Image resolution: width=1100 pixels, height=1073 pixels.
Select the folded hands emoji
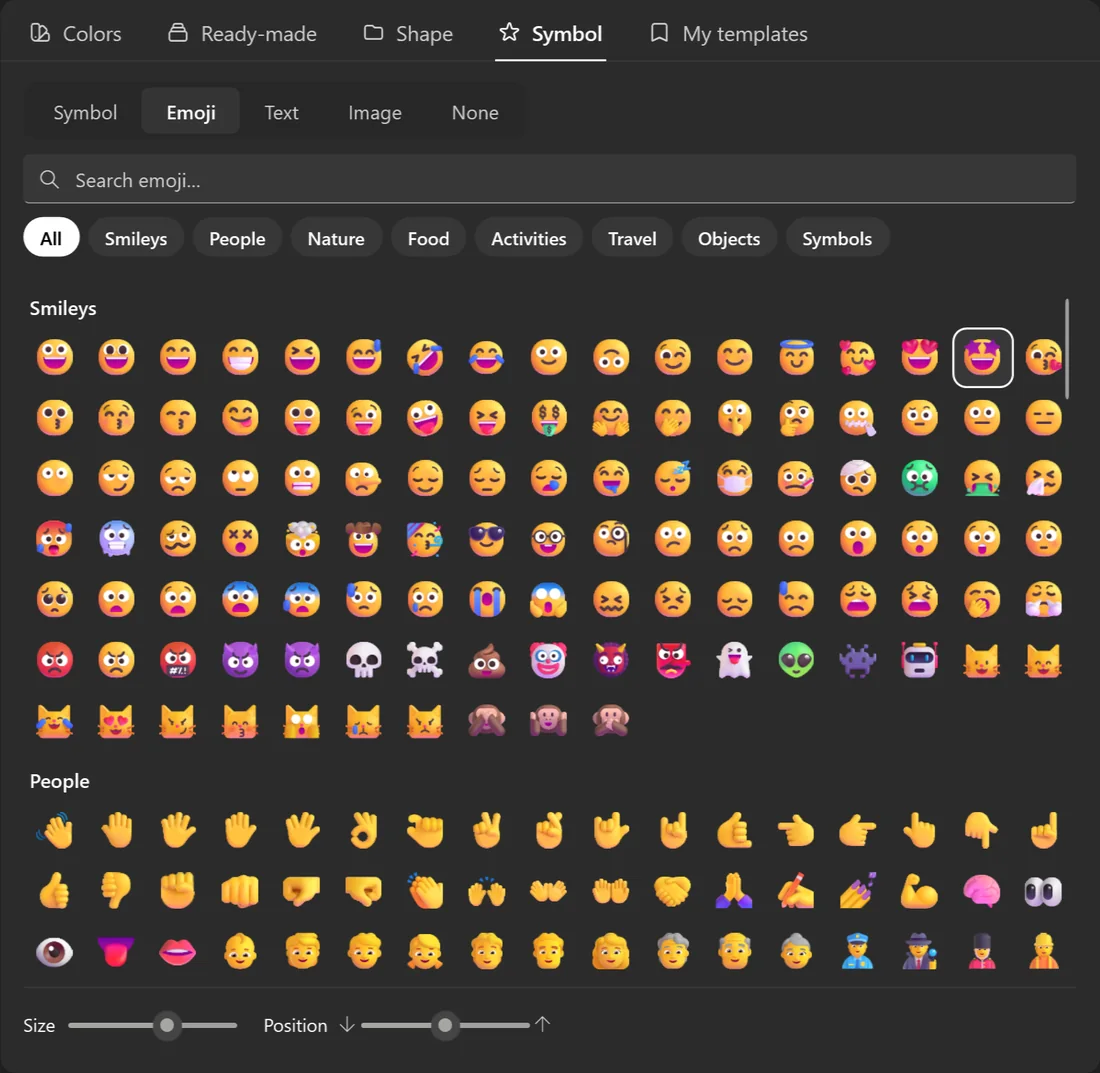[734, 891]
